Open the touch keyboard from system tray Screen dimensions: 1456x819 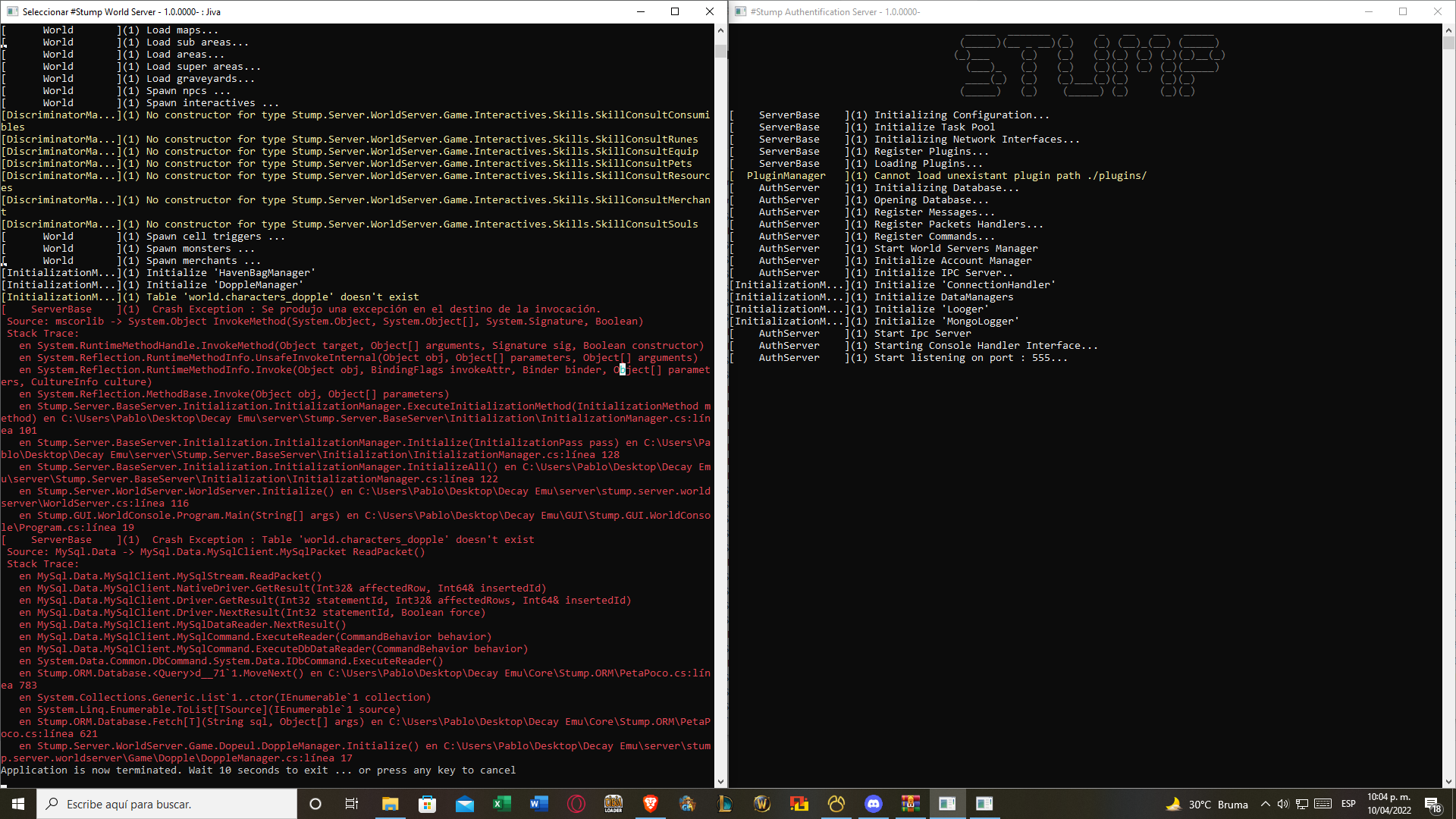1323,804
